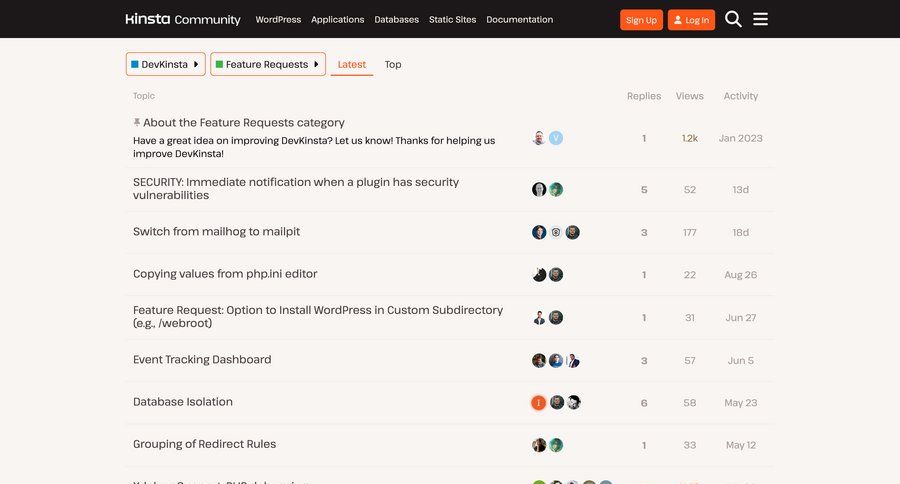This screenshot has width=900, height=484.
Task: Open 'Database Isolation' topic
Action: tap(183, 402)
